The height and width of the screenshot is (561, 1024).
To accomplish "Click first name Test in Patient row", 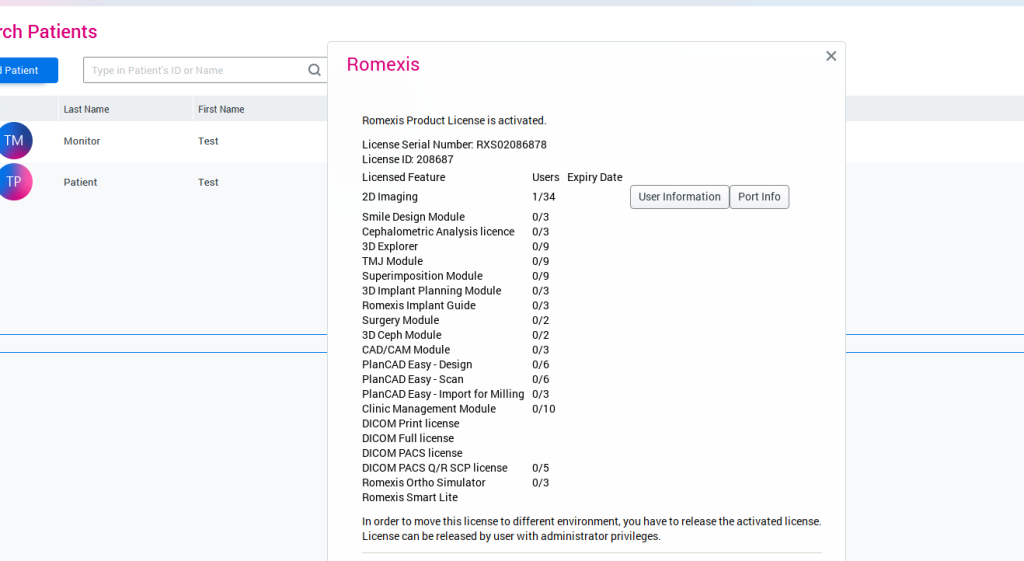I will [x=208, y=182].
